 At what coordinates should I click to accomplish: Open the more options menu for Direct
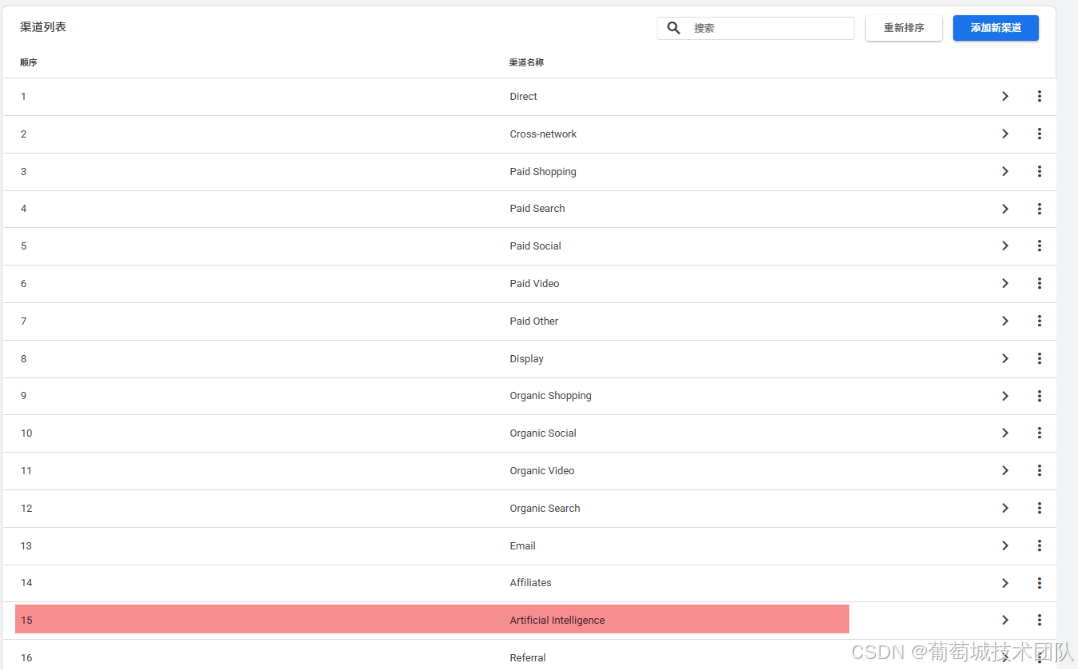point(1039,96)
